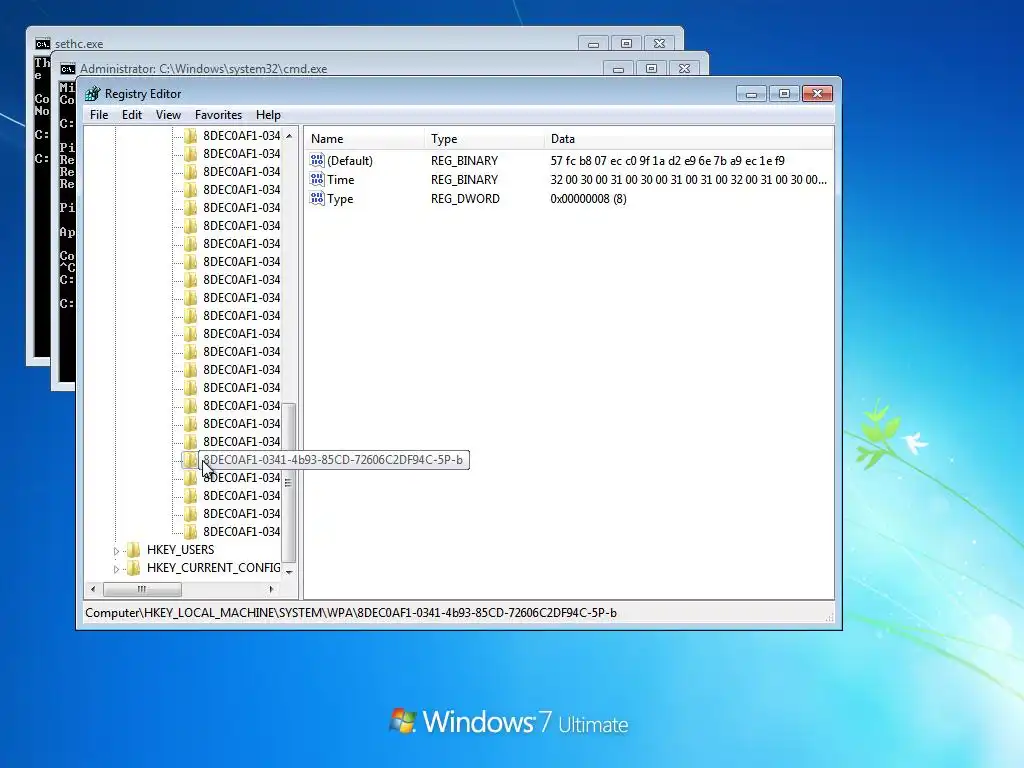
Task: Click the HKEY_USERS folder icon
Action: pyautogui.click(x=133, y=549)
